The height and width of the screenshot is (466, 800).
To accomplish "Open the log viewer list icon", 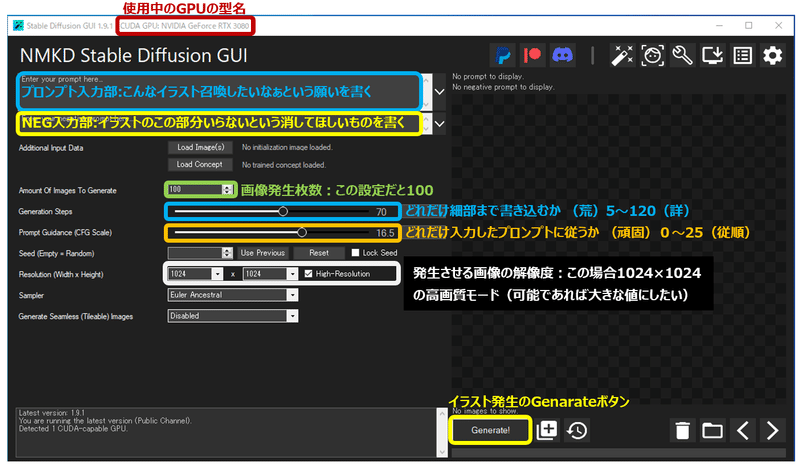I will 742,55.
